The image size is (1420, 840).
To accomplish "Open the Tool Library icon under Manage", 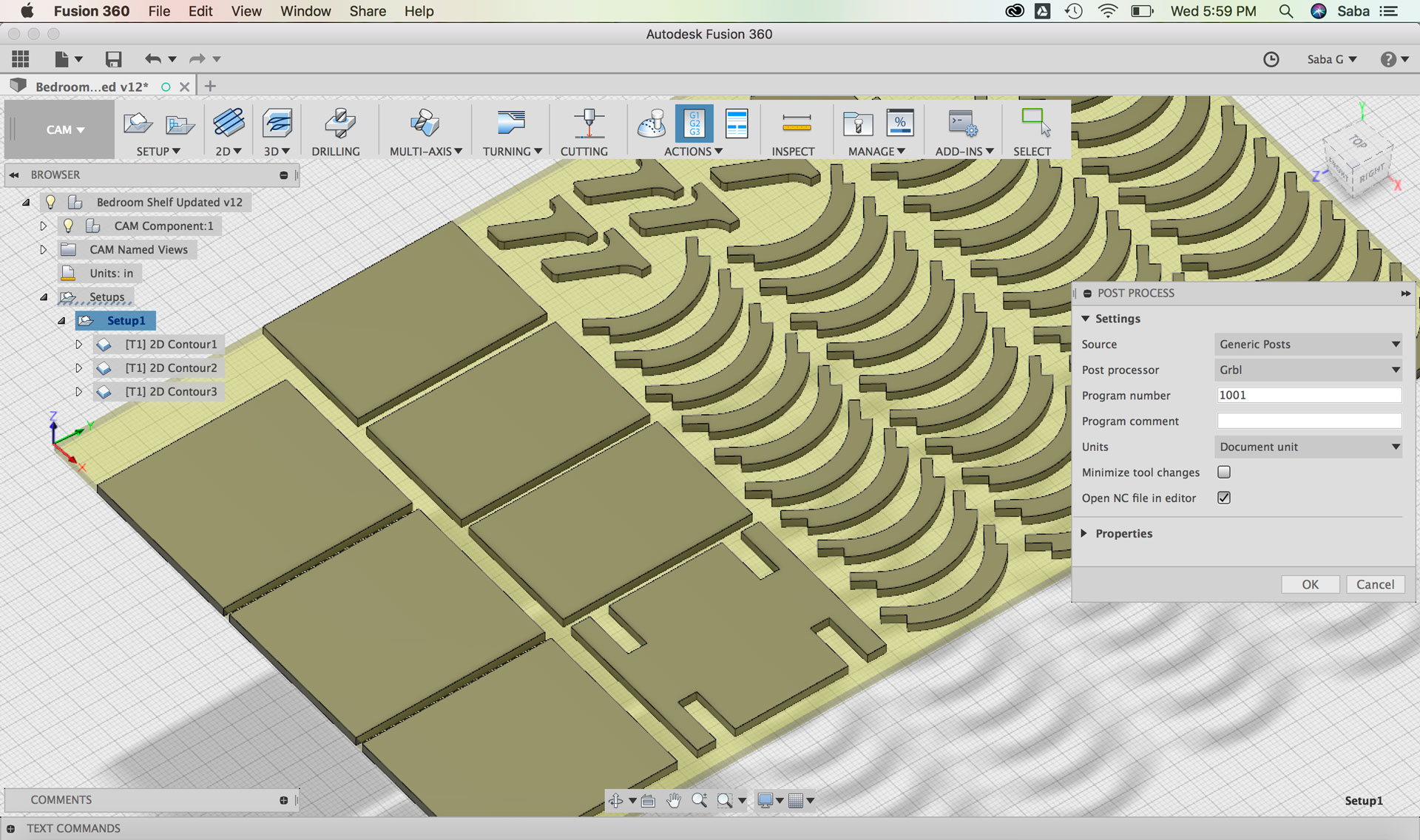I will click(858, 123).
